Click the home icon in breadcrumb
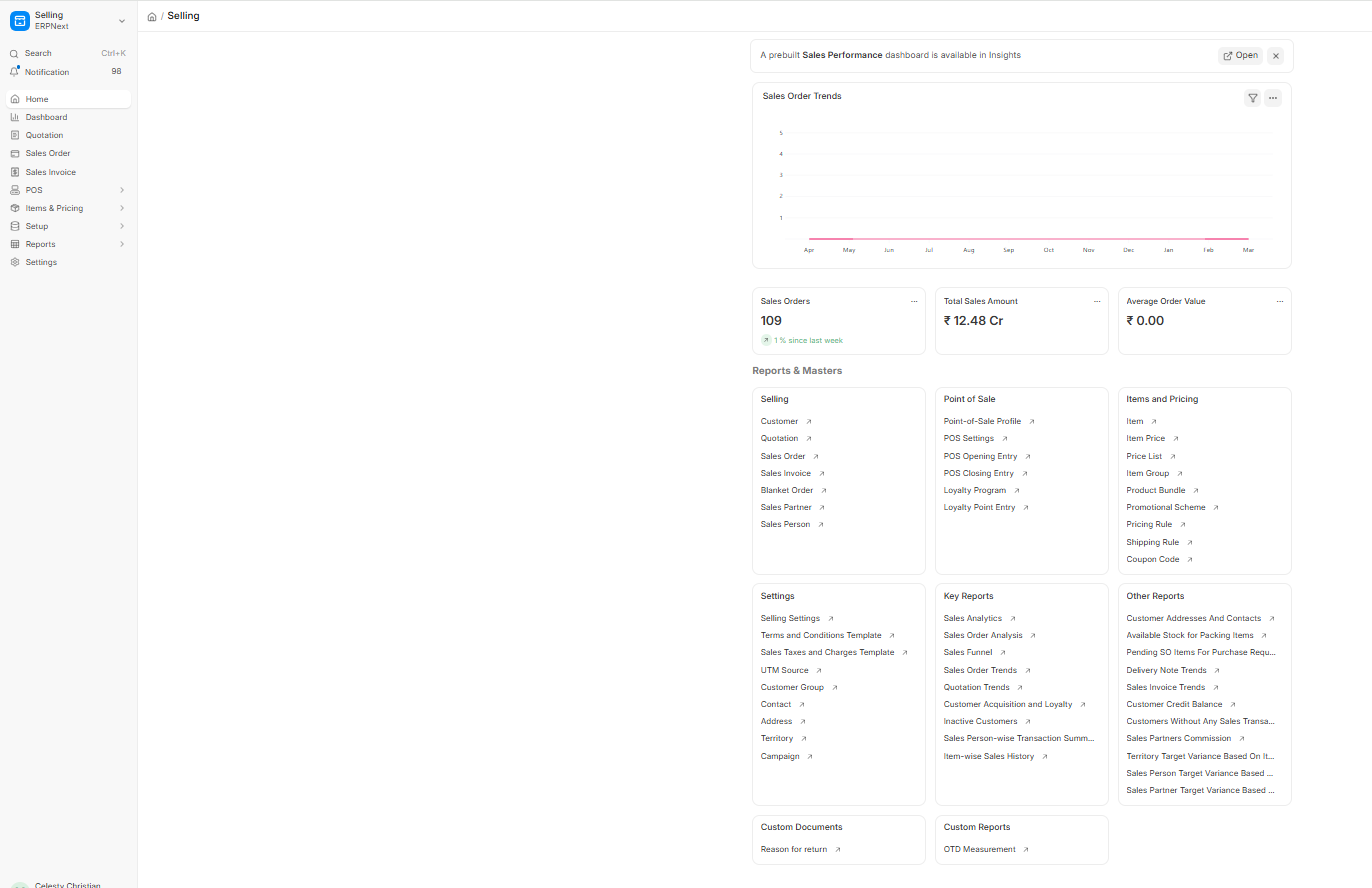 [152, 17]
